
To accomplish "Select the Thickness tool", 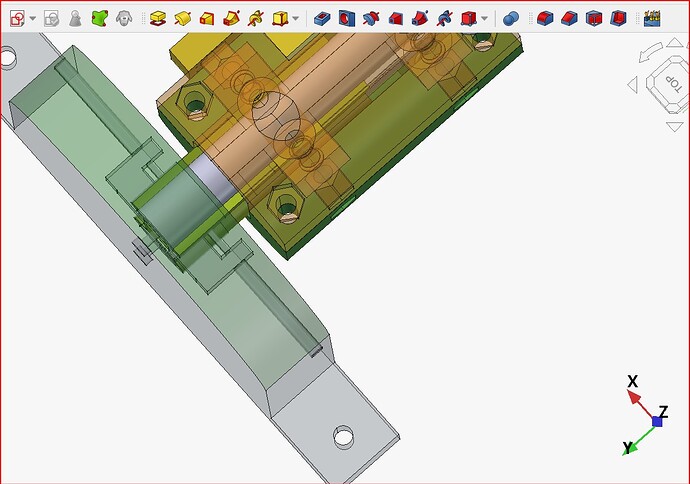I will click(x=618, y=18).
